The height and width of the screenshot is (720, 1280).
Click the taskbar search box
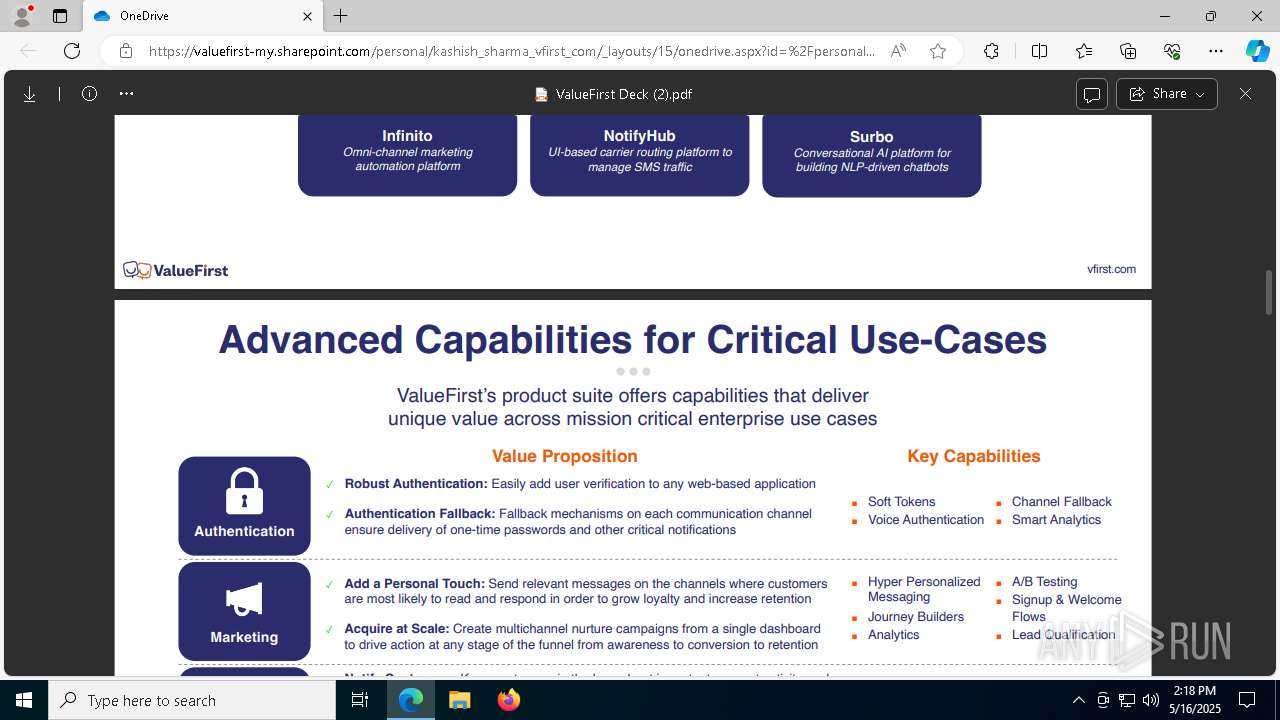coord(192,700)
